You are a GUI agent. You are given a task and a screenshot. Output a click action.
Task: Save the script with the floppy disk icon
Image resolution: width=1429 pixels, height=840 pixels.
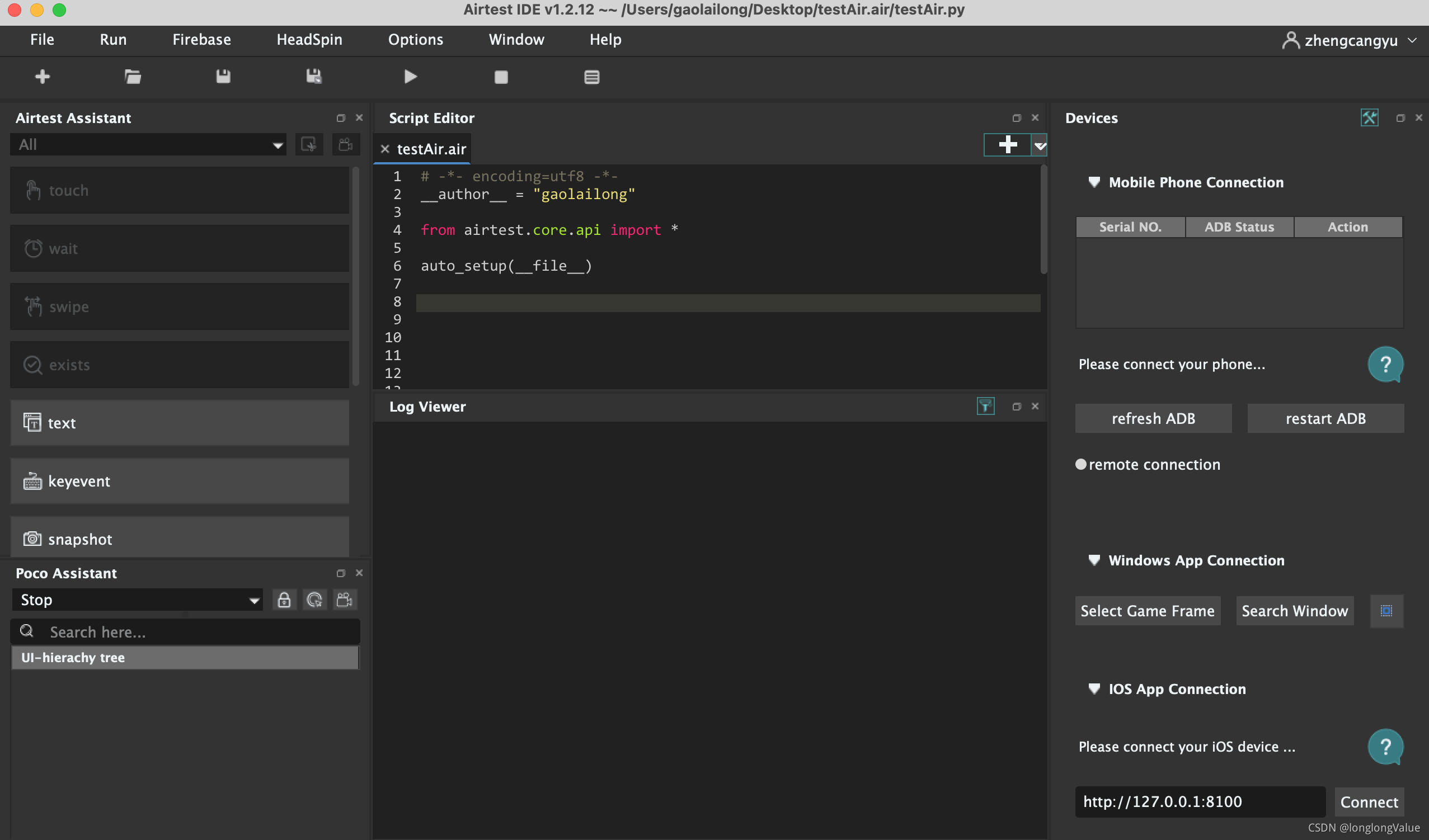point(223,77)
